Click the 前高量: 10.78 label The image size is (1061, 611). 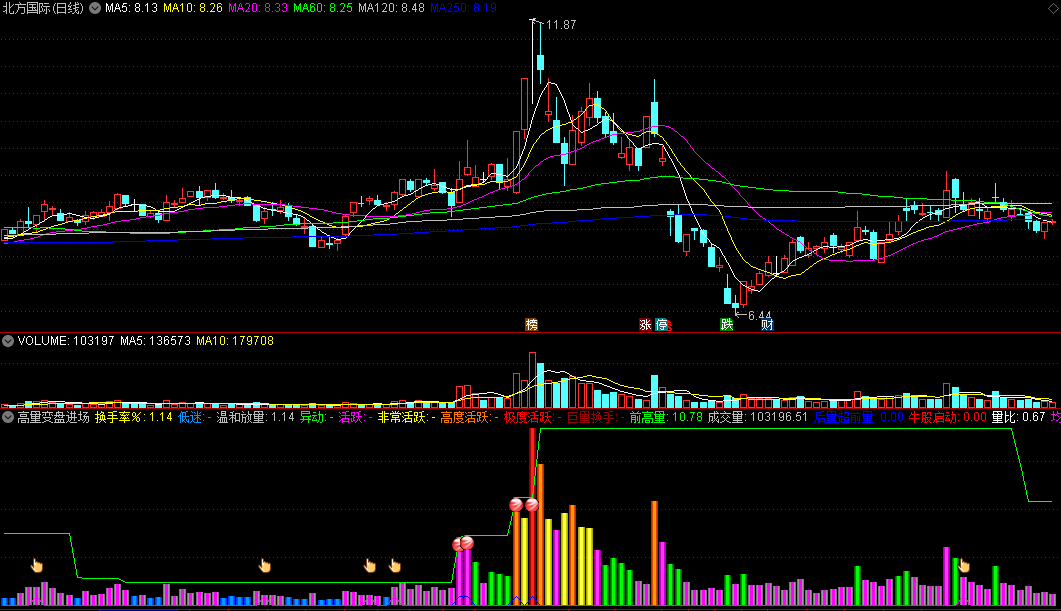coord(667,417)
